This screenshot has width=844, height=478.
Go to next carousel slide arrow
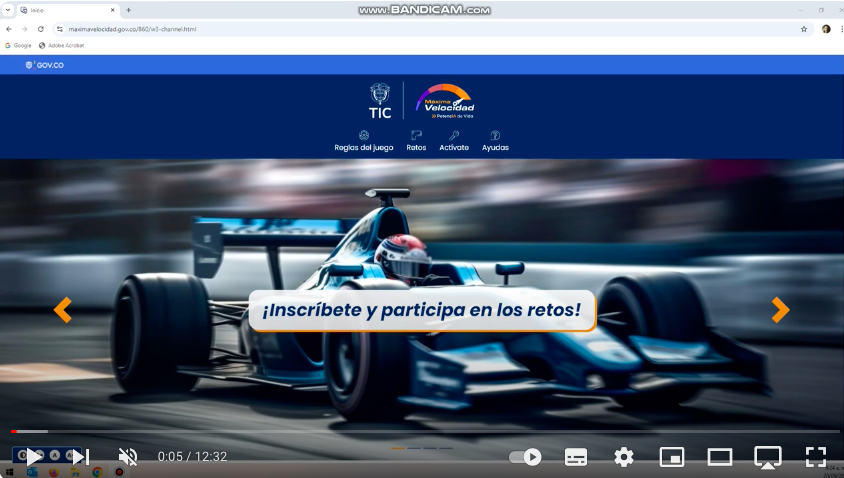pyautogui.click(x=780, y=310)
